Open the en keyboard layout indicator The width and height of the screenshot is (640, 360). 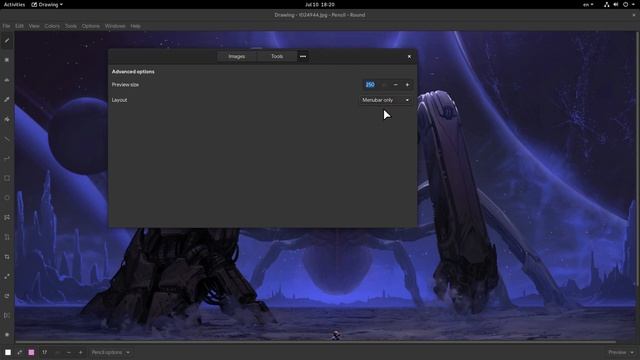[588, 4]
